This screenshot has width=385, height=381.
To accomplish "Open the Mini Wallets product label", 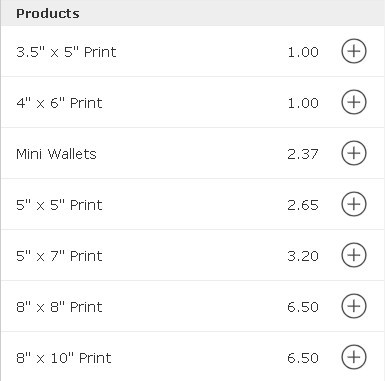I will click(56, 154).
